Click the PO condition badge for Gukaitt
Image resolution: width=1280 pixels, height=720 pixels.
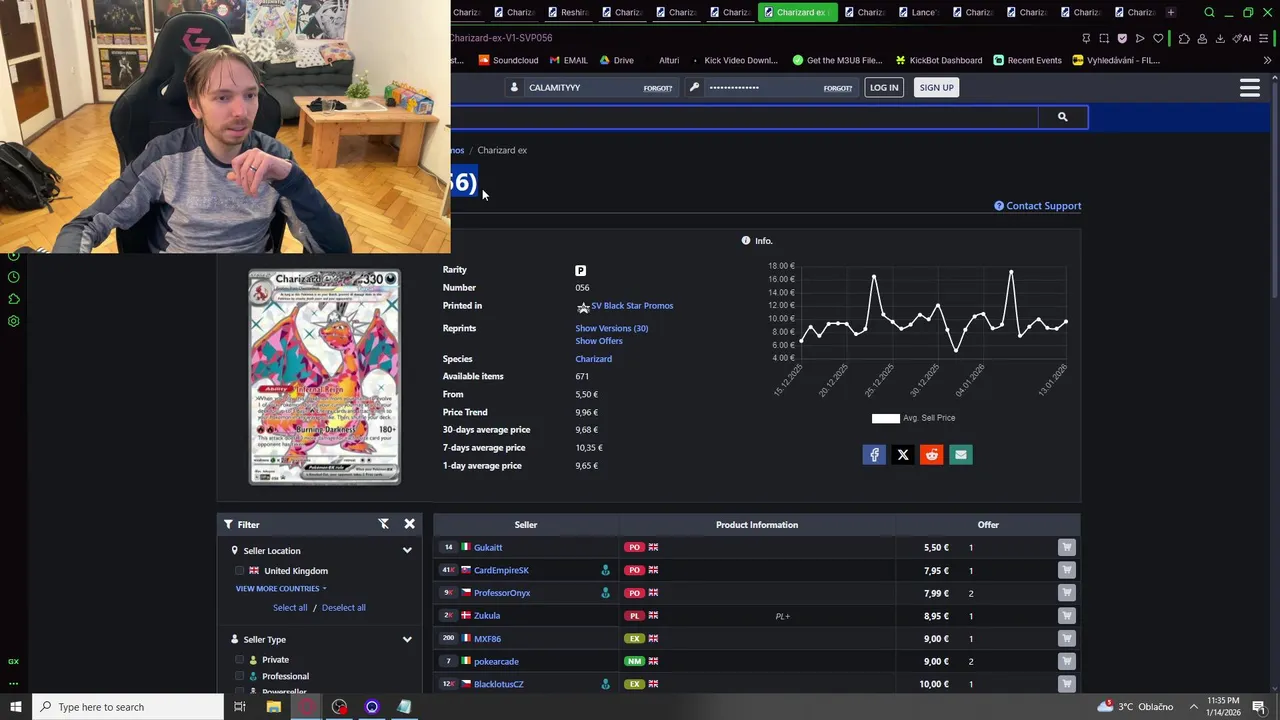[x=634, y=547]
